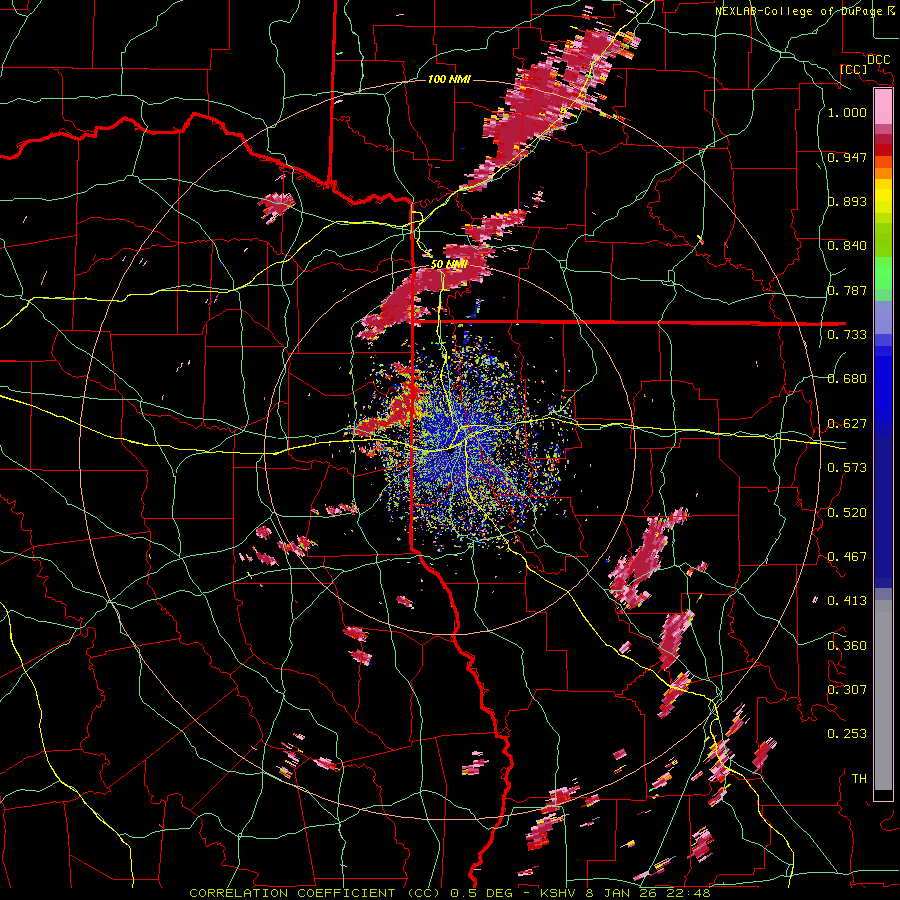Screen dimensions: 900x900
Task: Click the 50 NMI range ring label
Action: pos(449,264)
